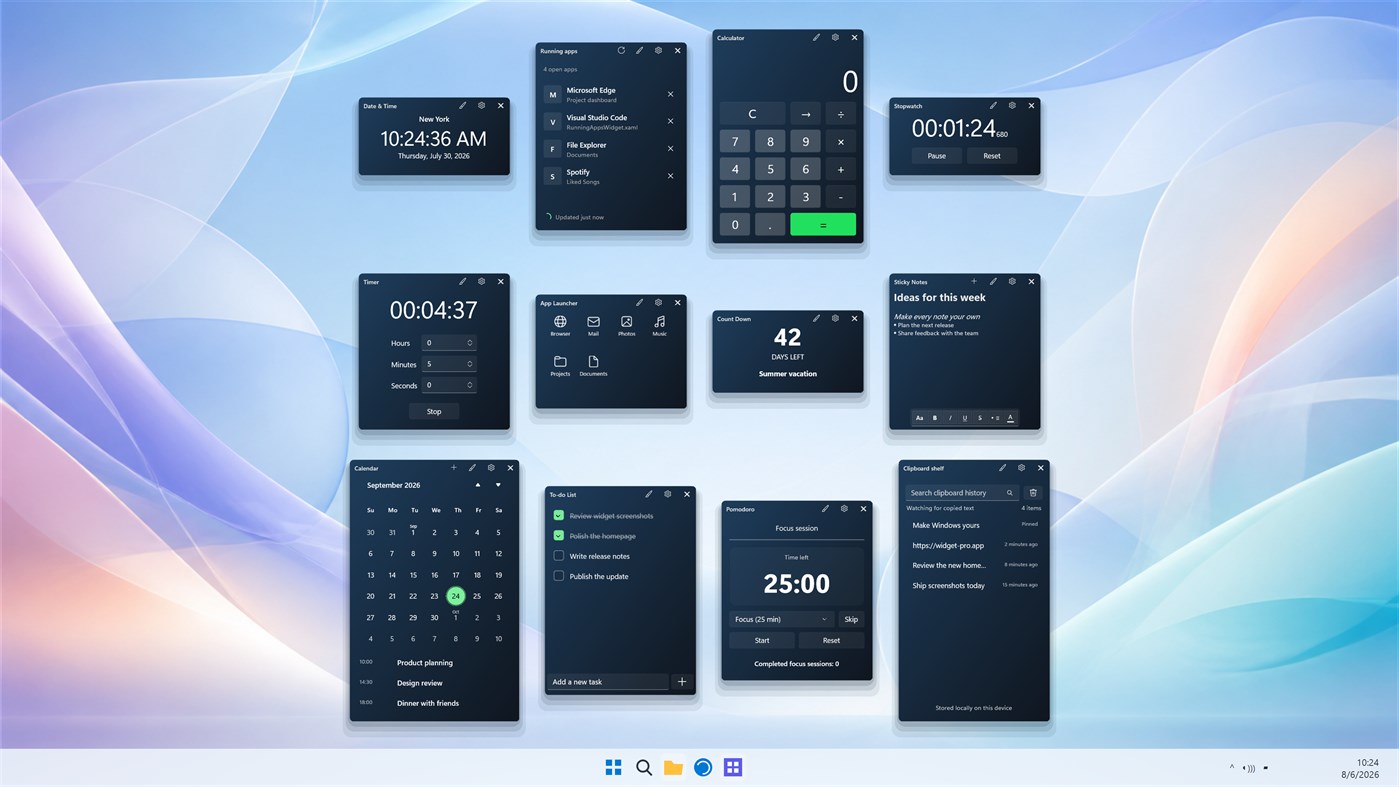
Task: Clear clipboard history with trash icon
Action: click(x=1033, y=492)
